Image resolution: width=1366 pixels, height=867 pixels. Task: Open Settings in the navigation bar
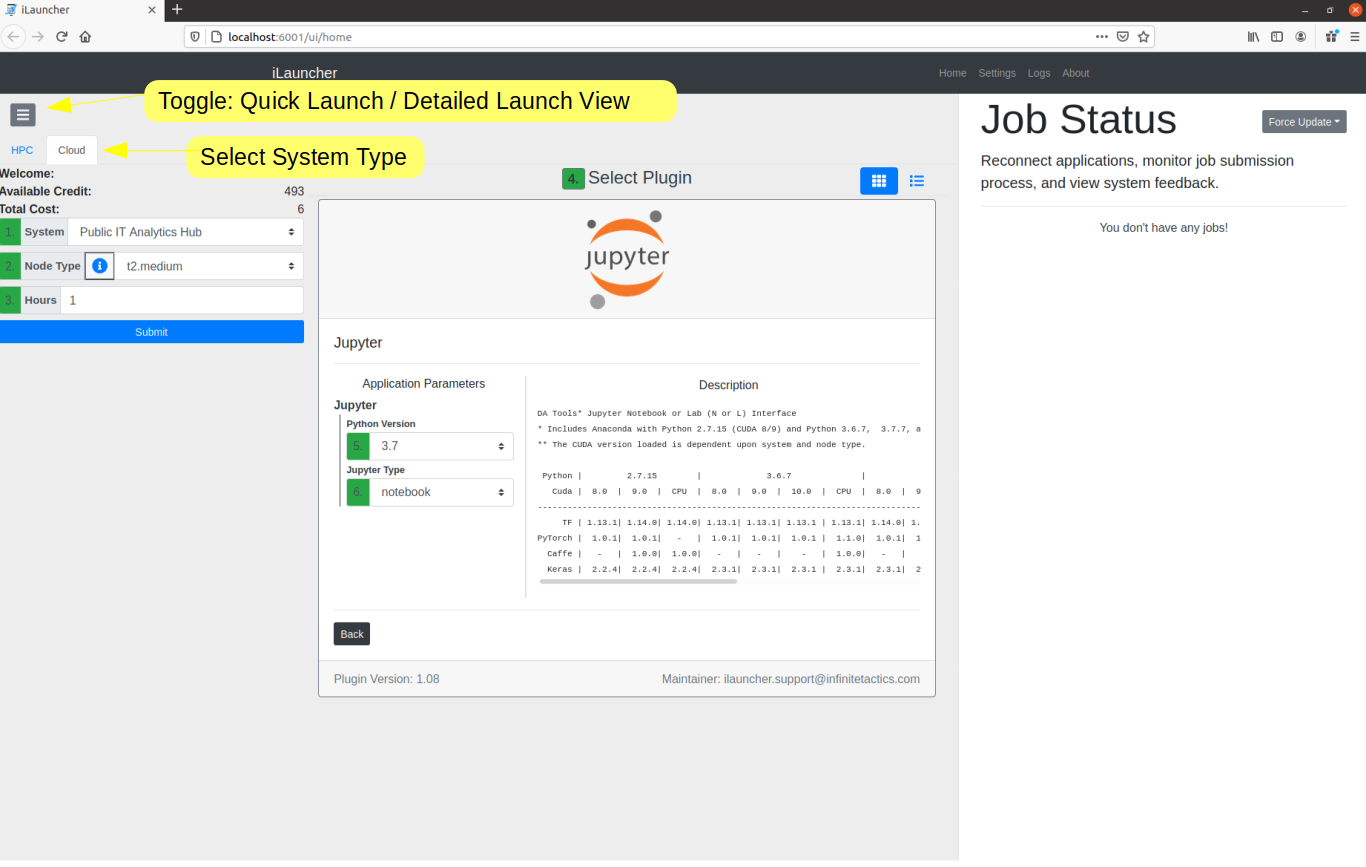(x=997, y=73)
